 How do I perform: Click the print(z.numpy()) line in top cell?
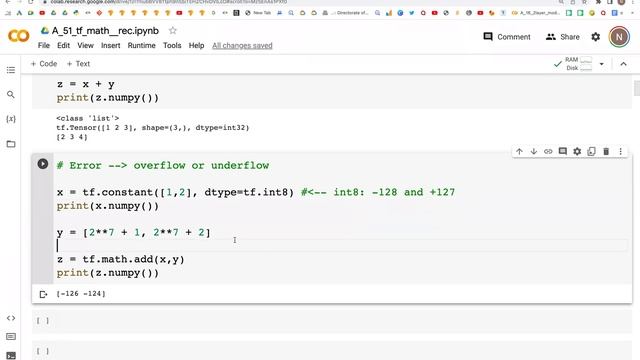point(108,98)
